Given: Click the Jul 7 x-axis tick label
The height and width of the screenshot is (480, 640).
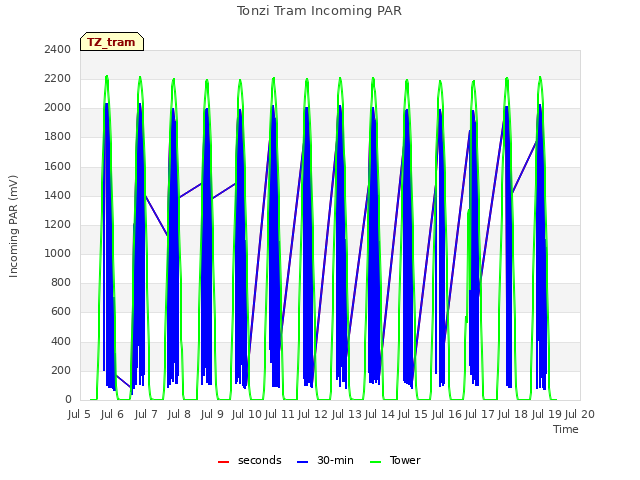Looking at the screenshot, I should coord(146,414).
